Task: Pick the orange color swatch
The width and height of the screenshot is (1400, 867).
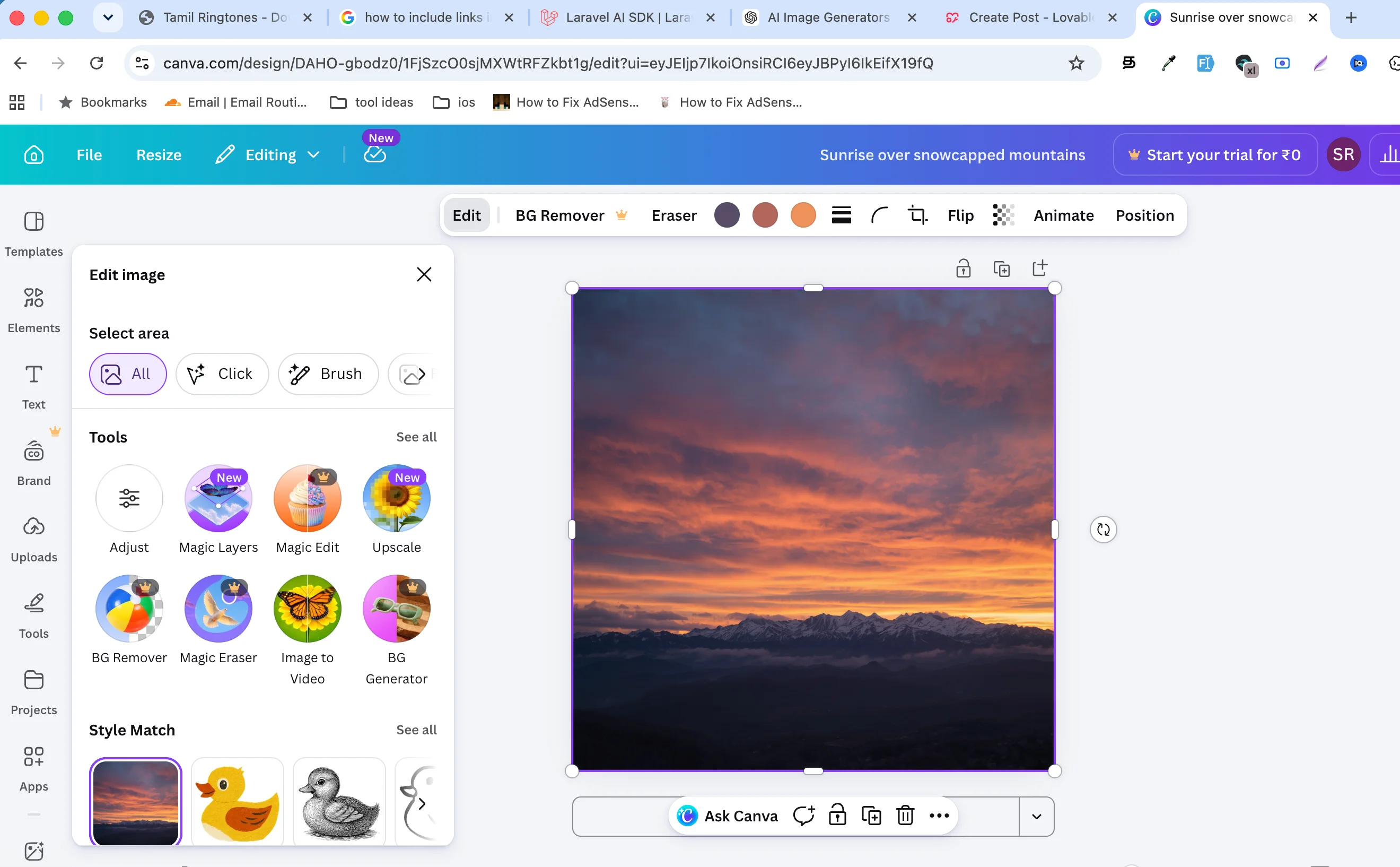Action: [803, 215]
